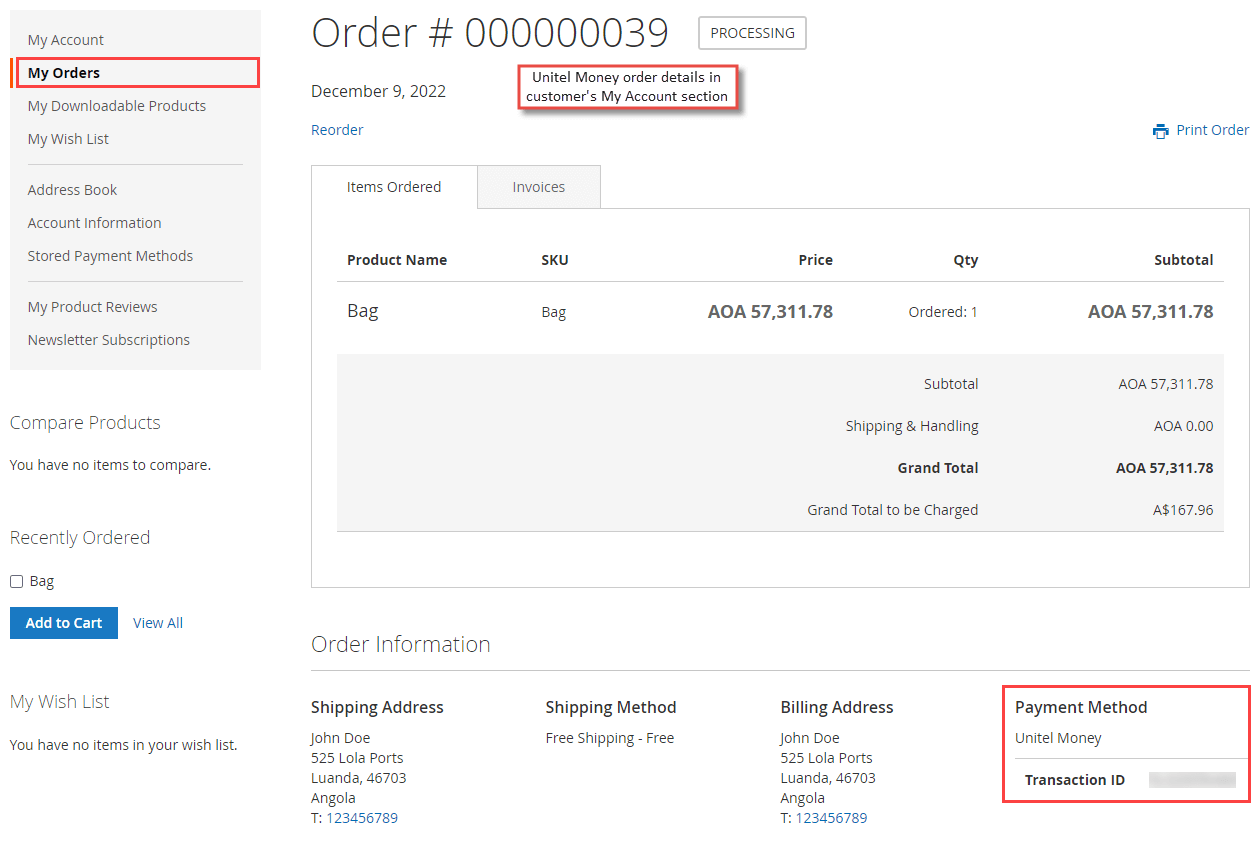The image size is (1258, 847).
Task: Select the Items Ordered tab
Action: [394, 187]
